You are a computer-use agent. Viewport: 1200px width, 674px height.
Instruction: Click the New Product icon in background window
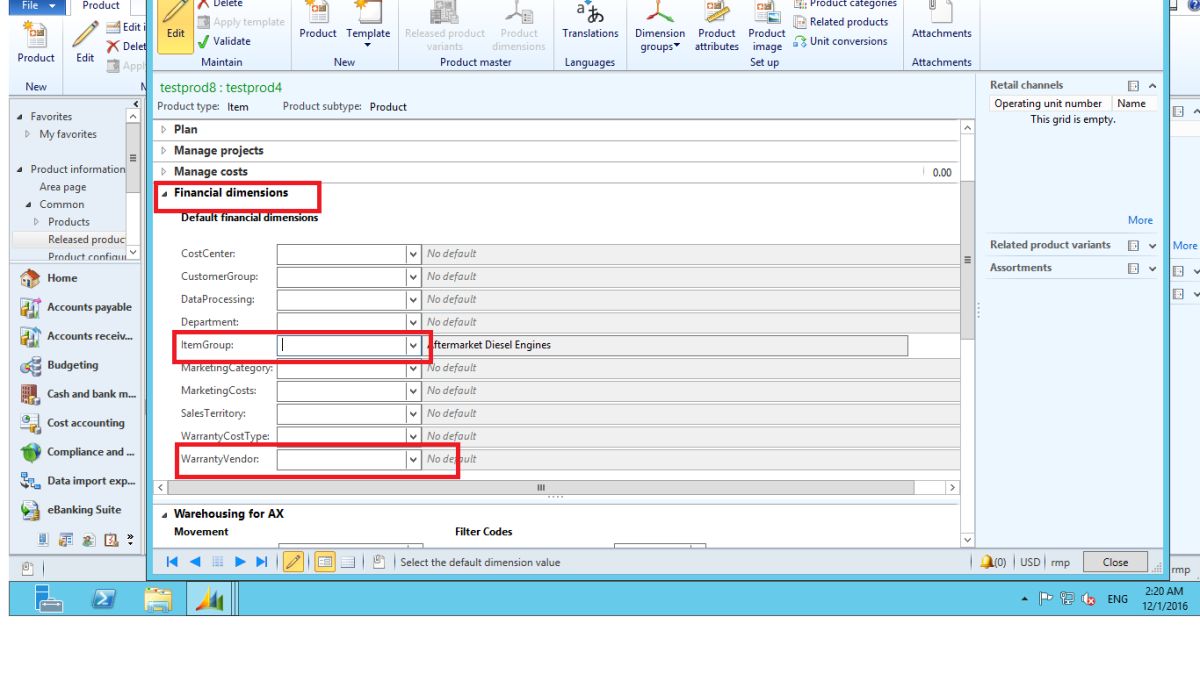[36, 43]
